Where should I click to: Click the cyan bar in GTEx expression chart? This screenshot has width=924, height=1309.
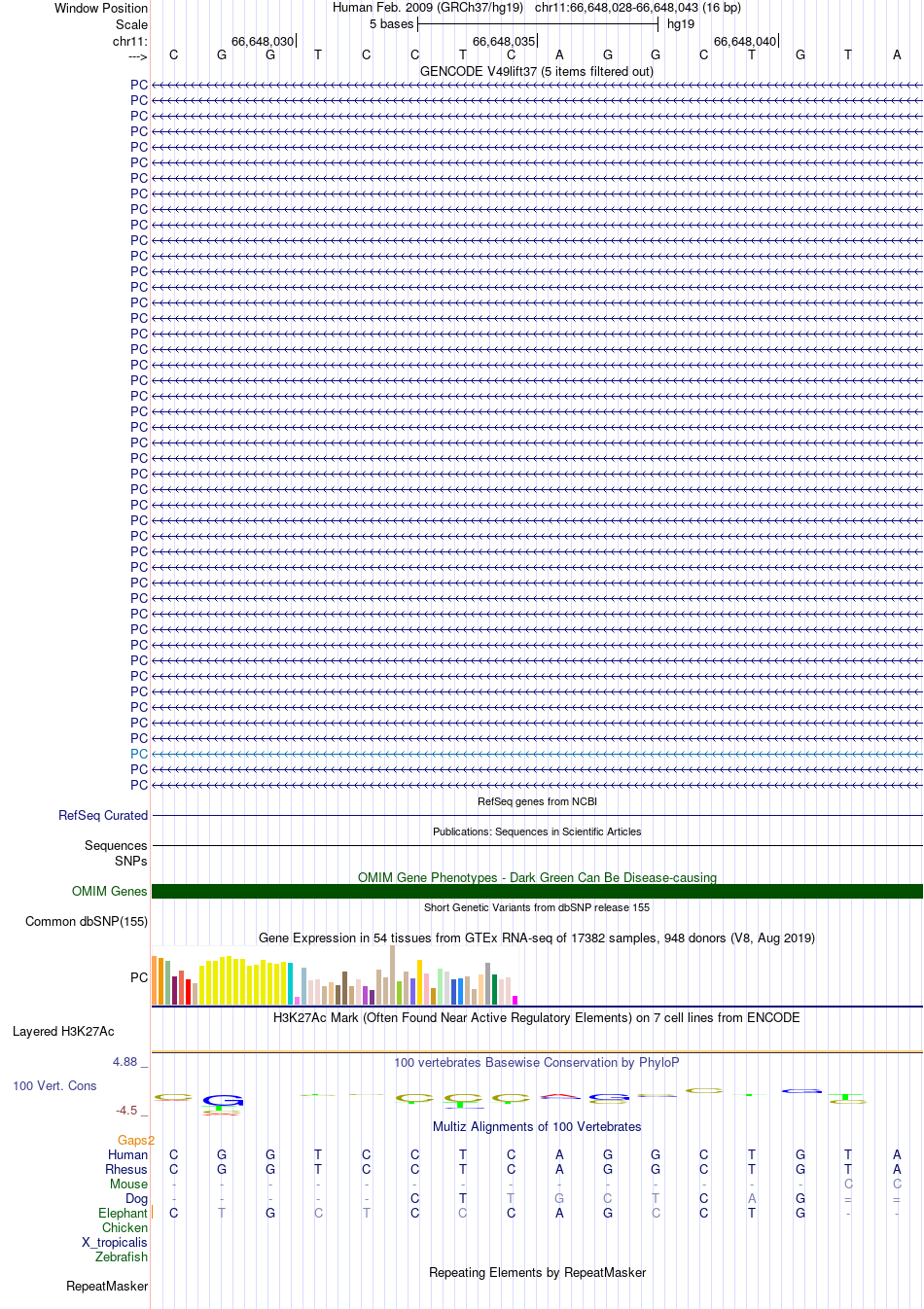click(x=291, y=983)
